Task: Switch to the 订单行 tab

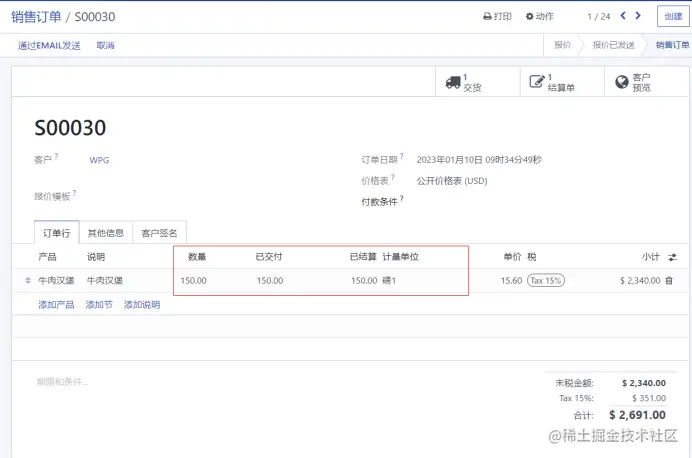Action: [56, 233]
